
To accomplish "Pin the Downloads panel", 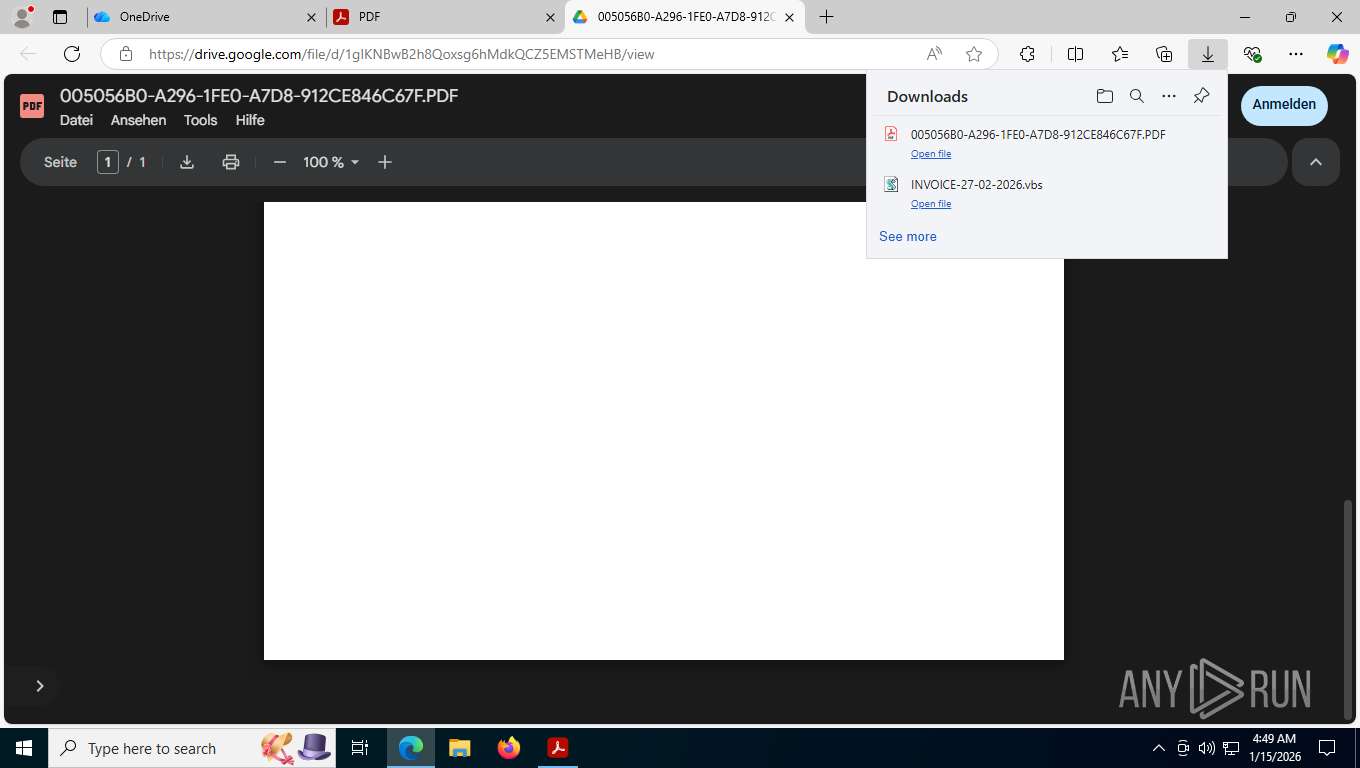I will (x=1202, y=96).
